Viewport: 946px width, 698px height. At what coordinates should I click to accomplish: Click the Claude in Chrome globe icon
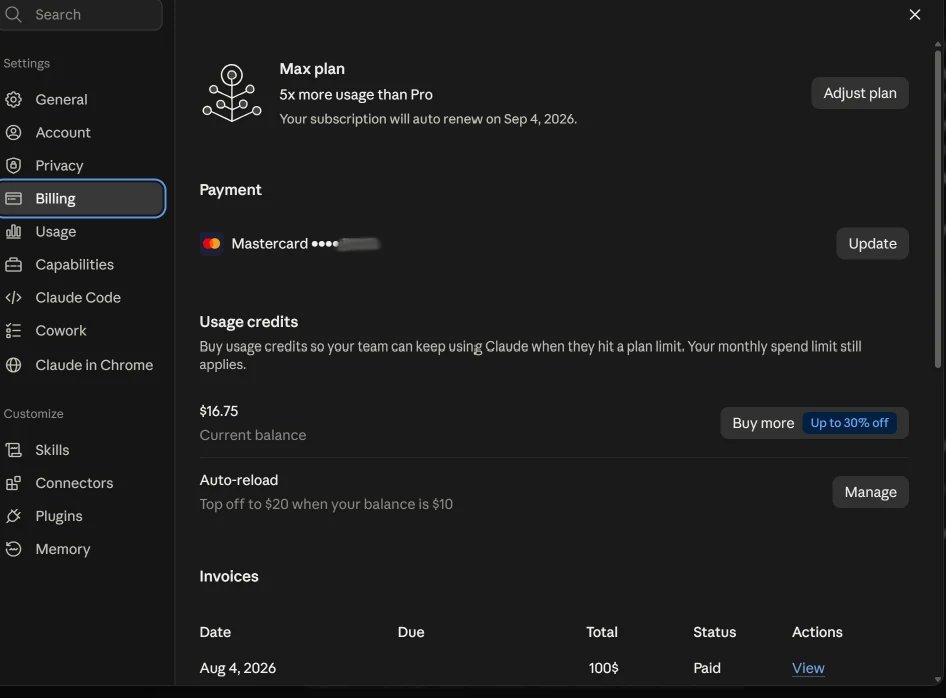tap(13, 365)
